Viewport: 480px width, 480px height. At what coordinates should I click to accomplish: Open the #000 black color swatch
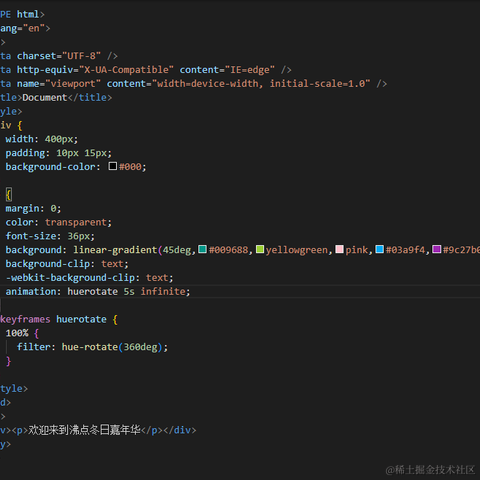113,166
